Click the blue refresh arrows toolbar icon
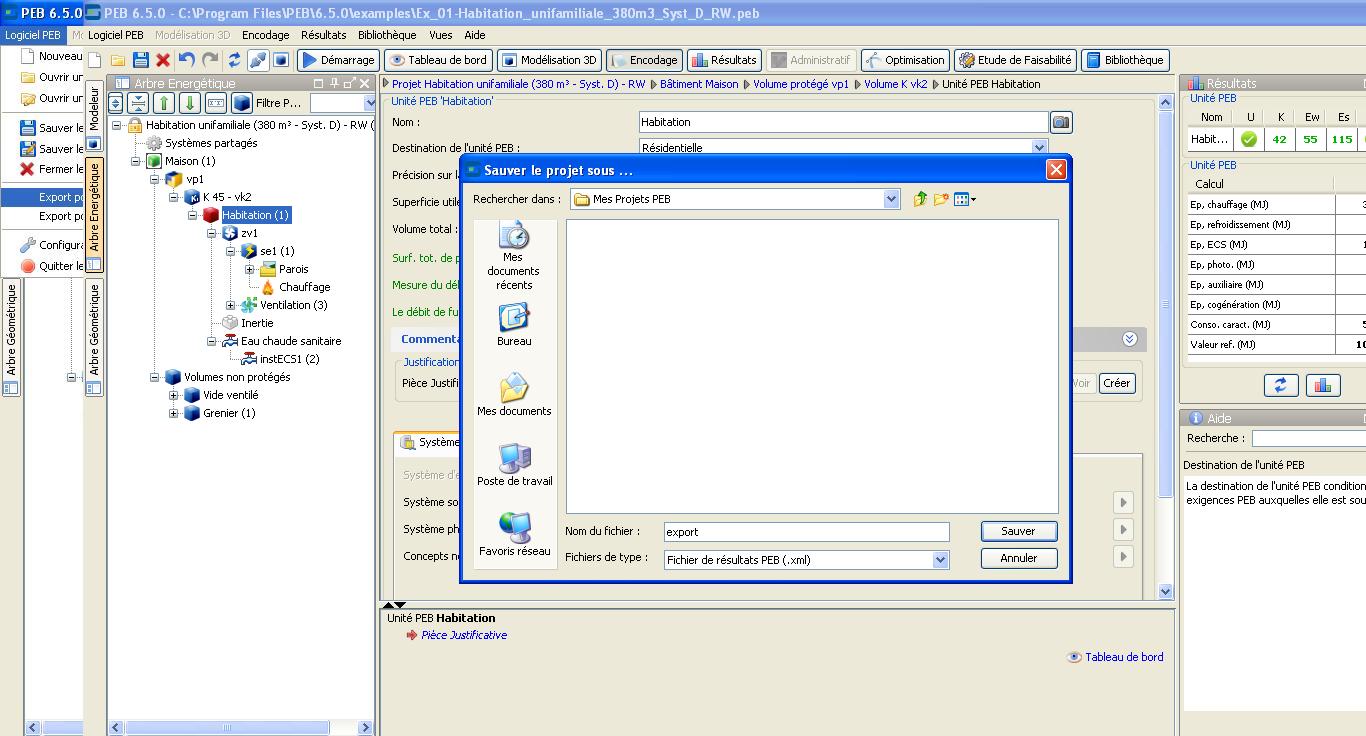This screenshot has width=1366, height=736. coord(234,60)
